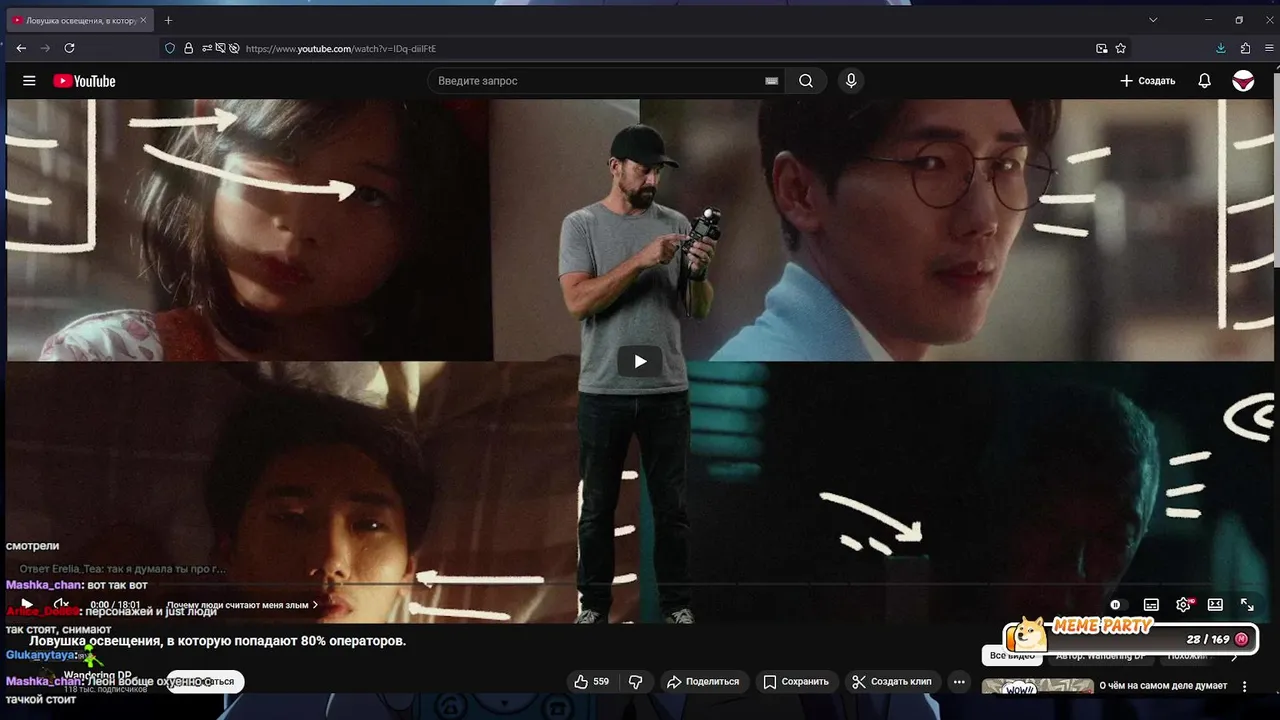1280x720 pixels.
Task: Open the browser downloads panel
Action: (1221, 48)
